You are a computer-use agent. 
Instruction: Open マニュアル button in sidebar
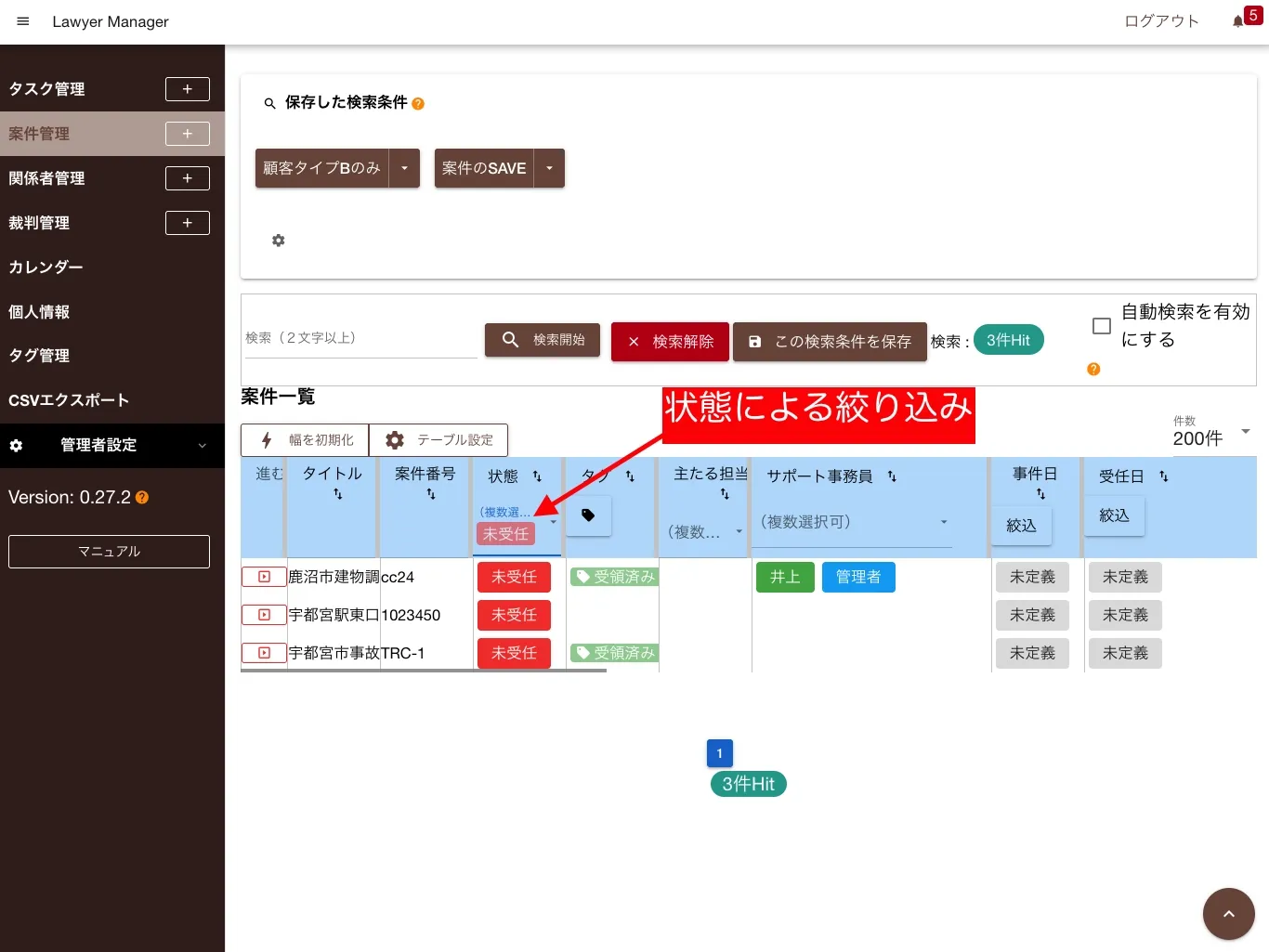point(109,552)
